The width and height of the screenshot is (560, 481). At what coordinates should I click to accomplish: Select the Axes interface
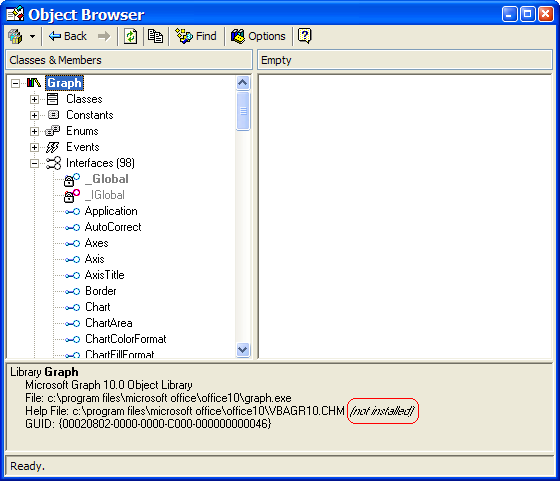(x=96, y=243)
